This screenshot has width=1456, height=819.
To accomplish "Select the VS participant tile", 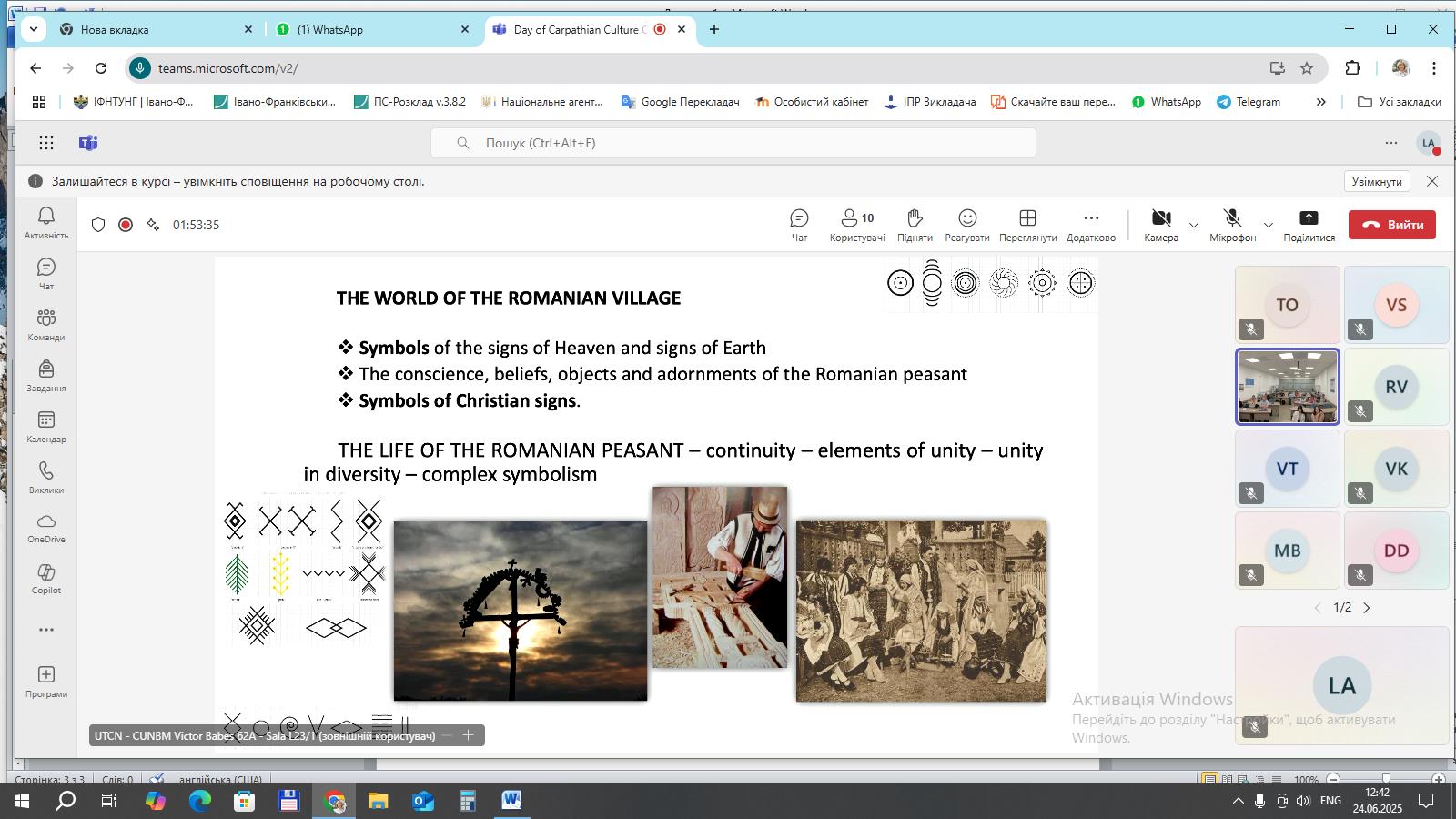I will tap(1396, 305).
